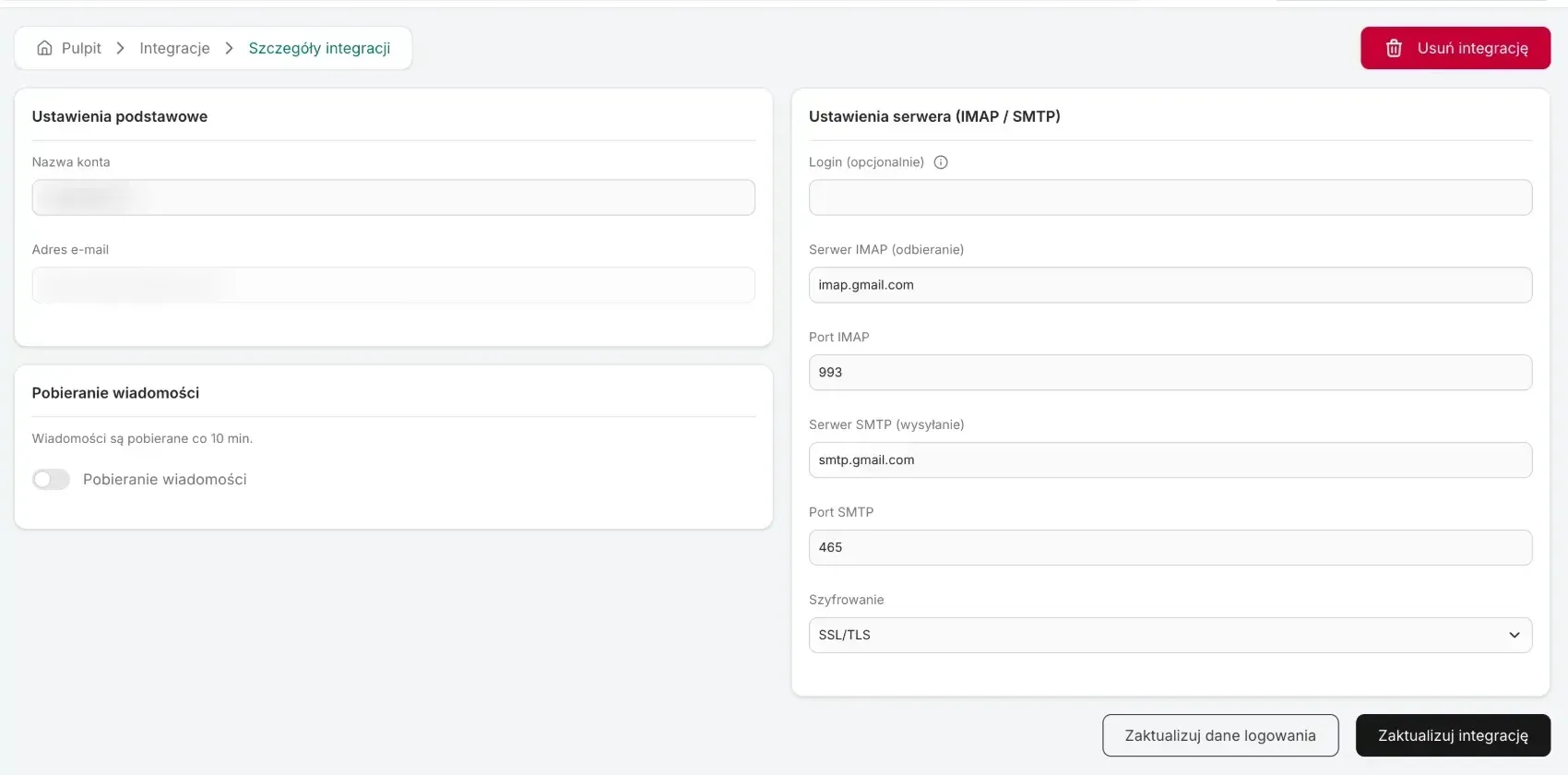Click the Port IMAP field showing 993
Screen dimensions: 1568x775
click(x=1170, y=373)
